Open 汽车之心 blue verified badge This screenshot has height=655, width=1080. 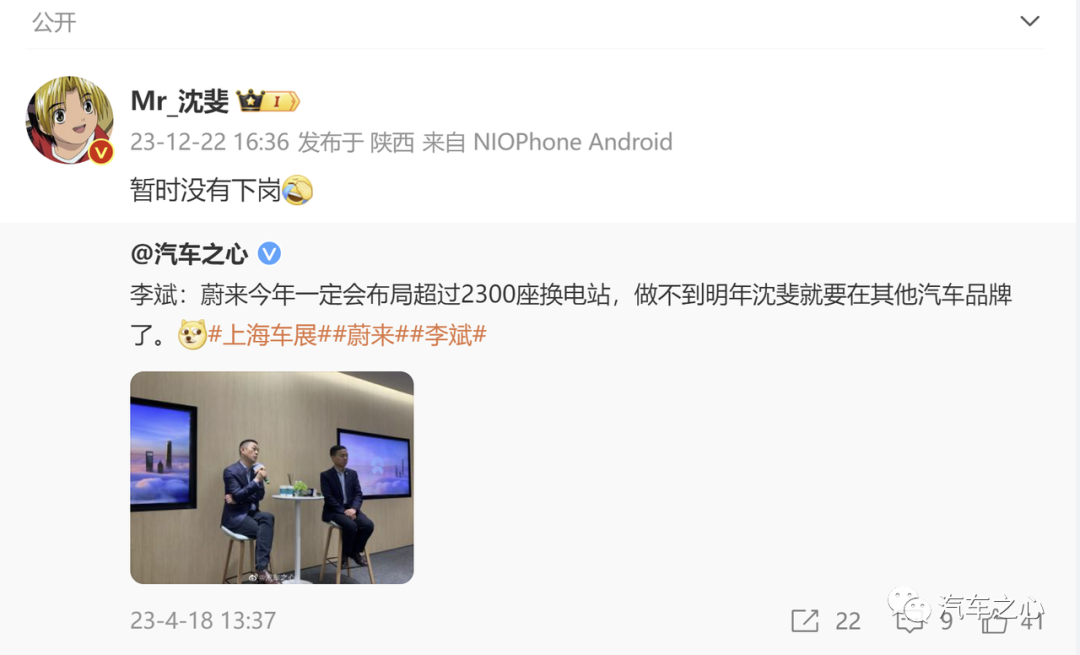coord(269,253)
